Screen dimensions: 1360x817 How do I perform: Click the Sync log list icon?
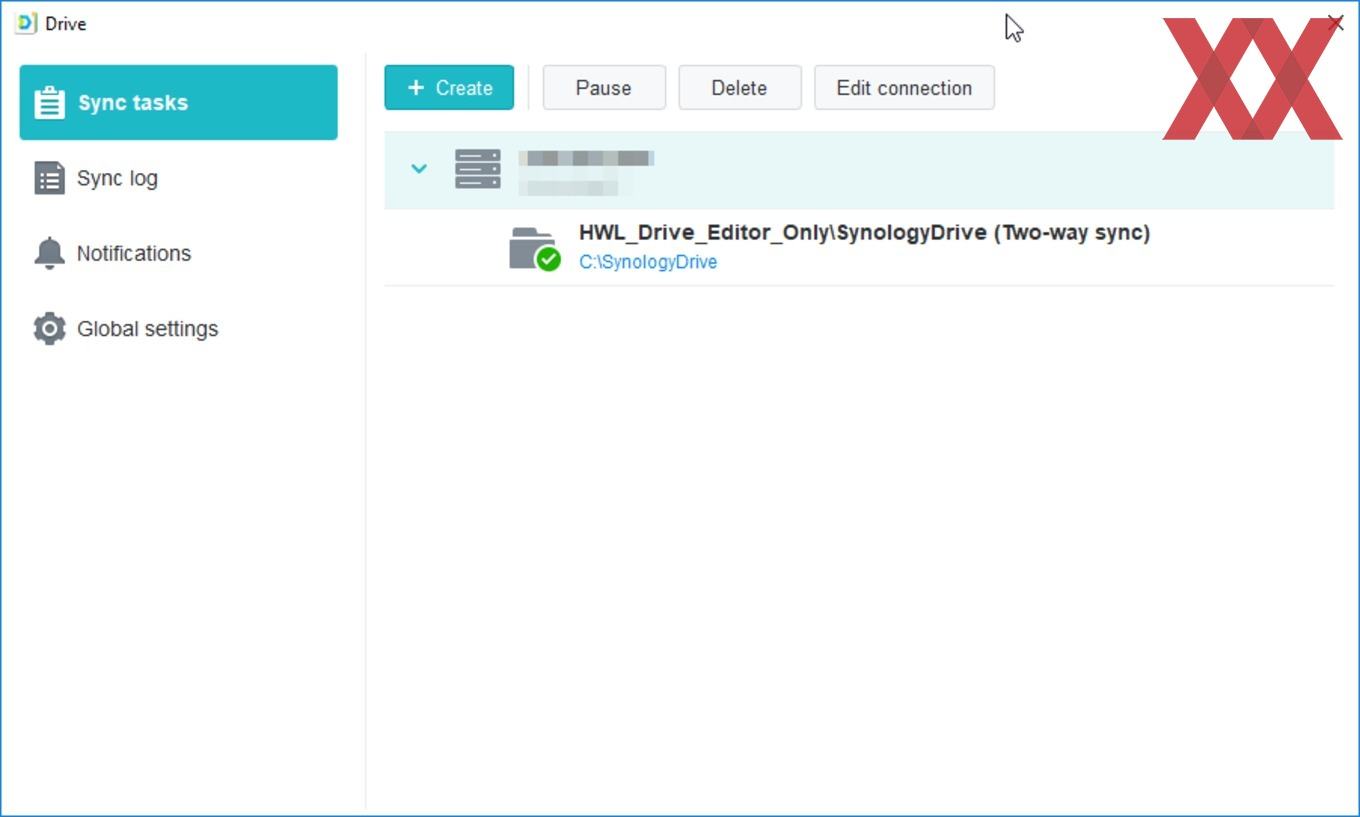[49, 178]
